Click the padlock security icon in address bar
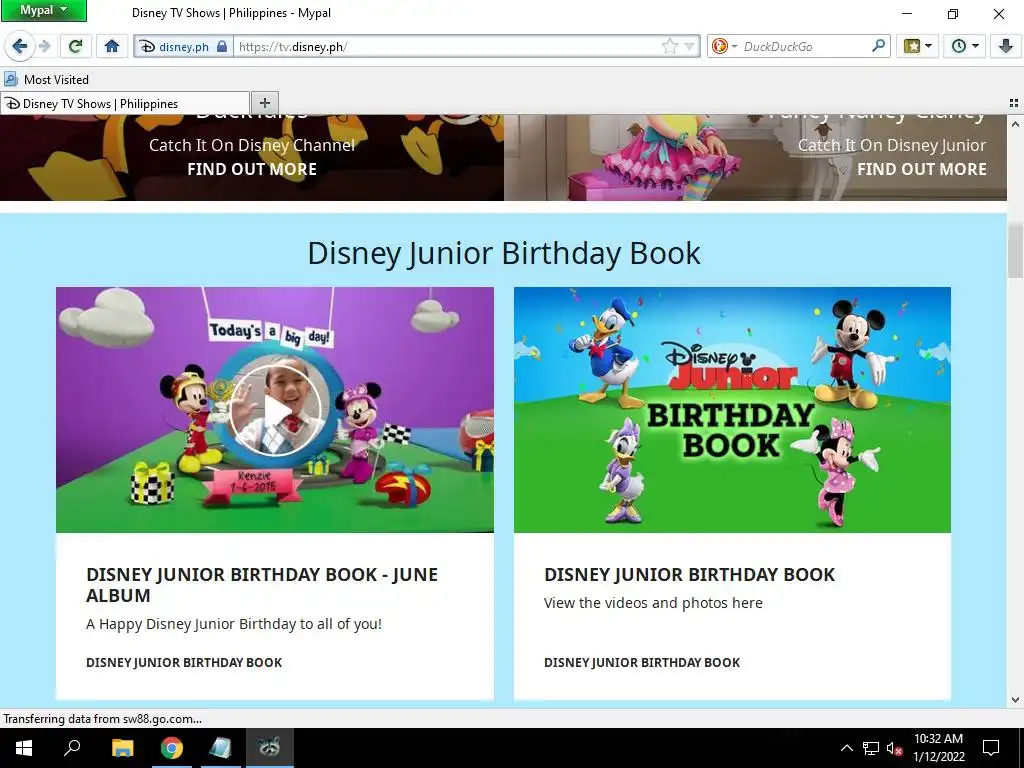This screenshot has height=768, width=1024. [222, 46]
